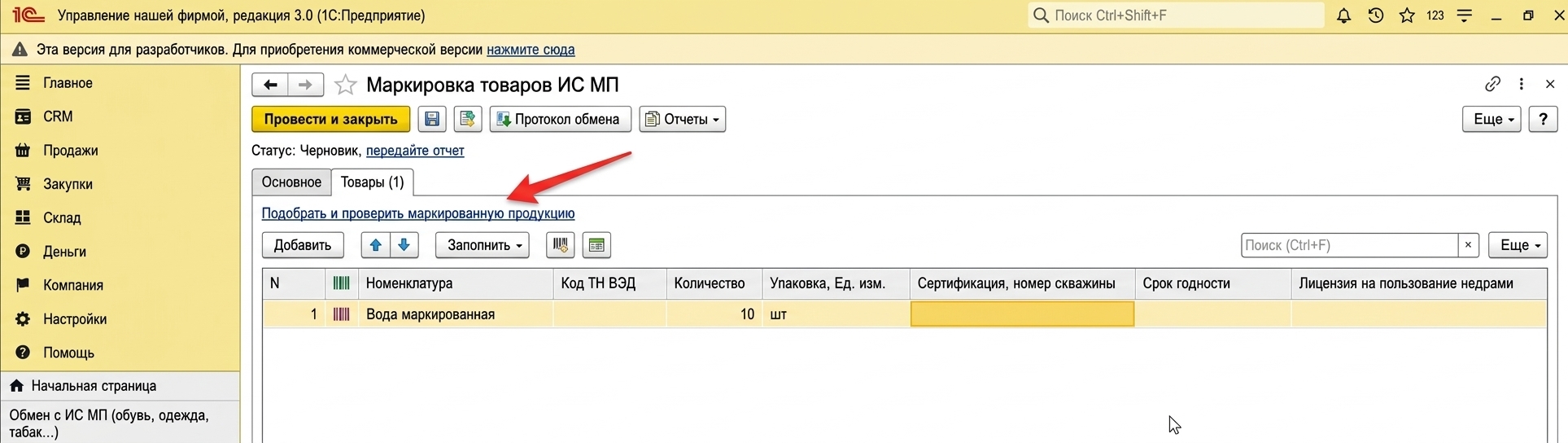The height and width of the screenshot is (443, 1568).
Task: Open the Еще menu above the table
Action: [1518, 245]
